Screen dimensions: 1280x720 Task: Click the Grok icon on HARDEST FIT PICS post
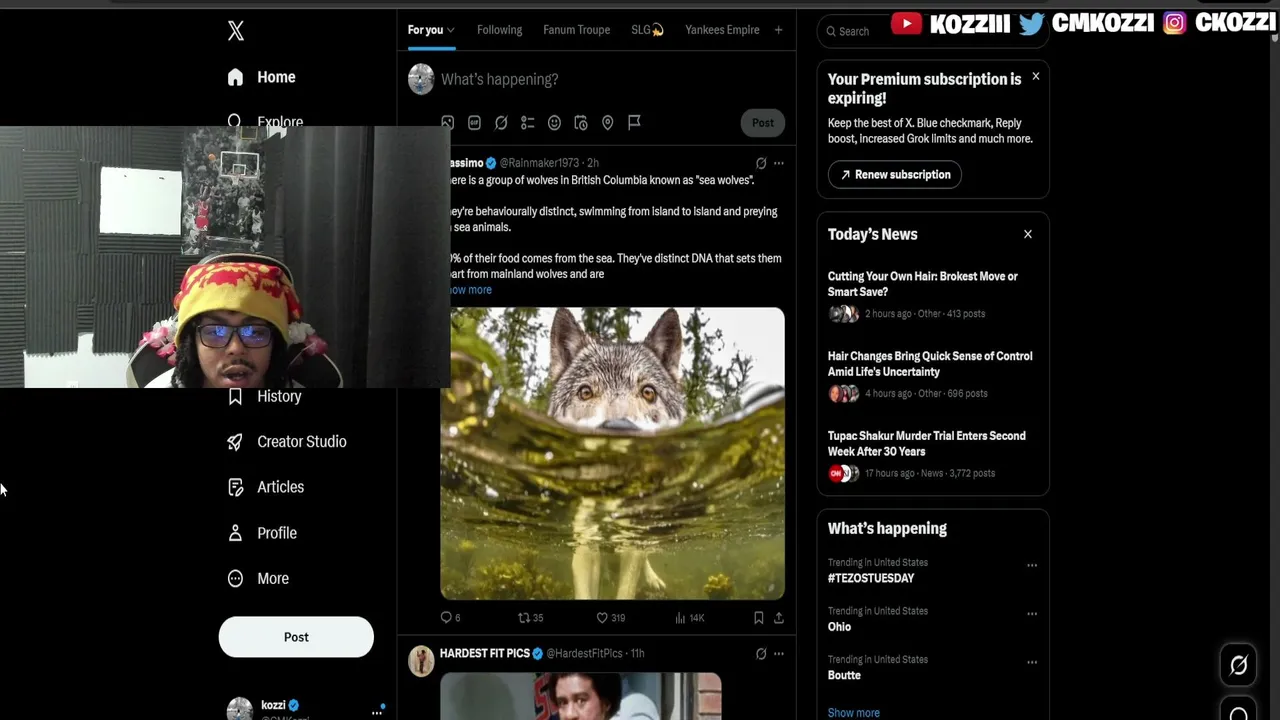click(761, 654)
